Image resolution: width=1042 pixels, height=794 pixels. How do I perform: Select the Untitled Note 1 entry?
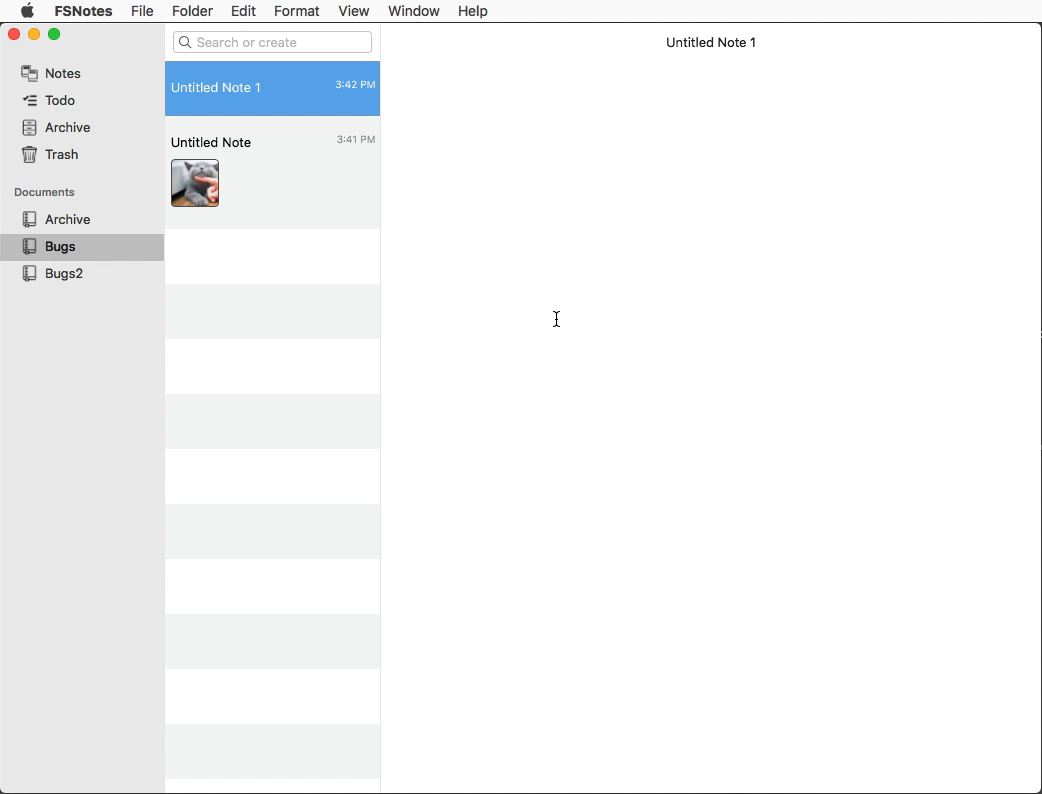(x=272, y=88)
